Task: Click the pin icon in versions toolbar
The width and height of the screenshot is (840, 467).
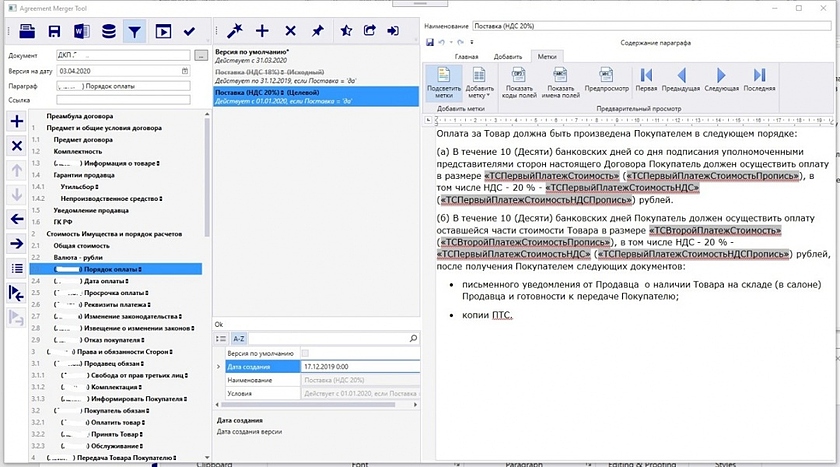Action: pos(317,31)
